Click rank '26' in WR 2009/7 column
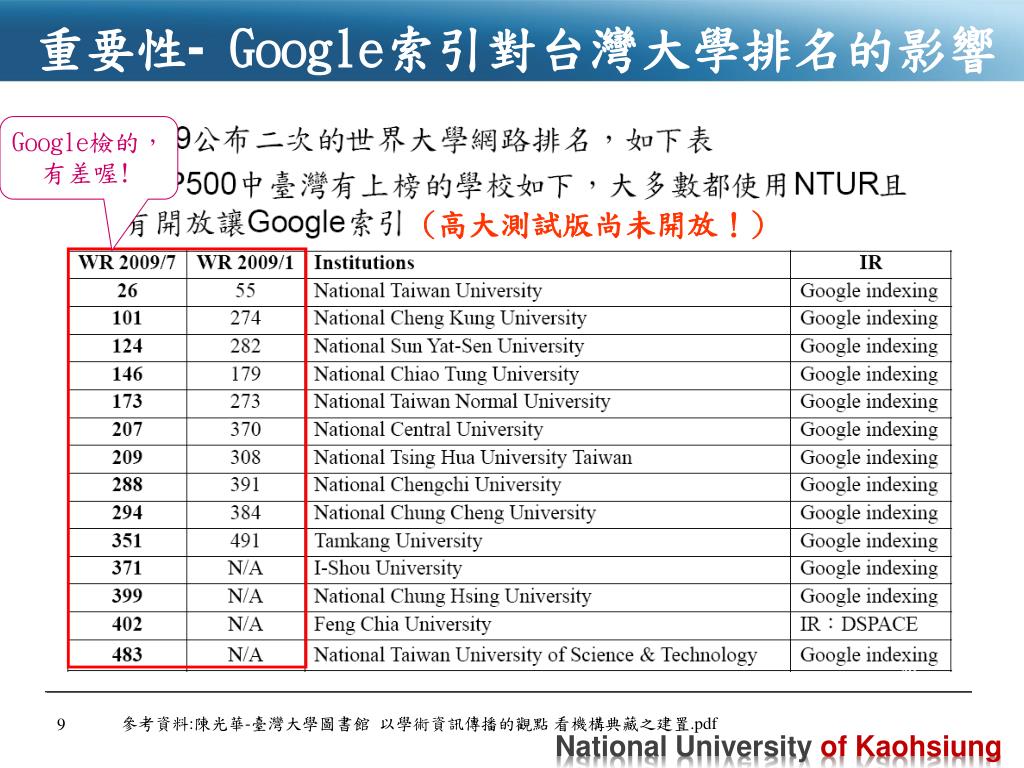The width and height of the screenshot is (1024, 768). coord(127,291)
